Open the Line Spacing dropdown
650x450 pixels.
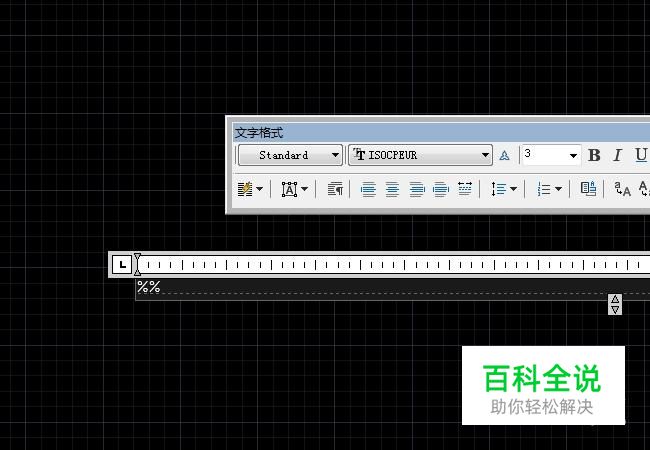pyautogui.click(x=504, y=189)
